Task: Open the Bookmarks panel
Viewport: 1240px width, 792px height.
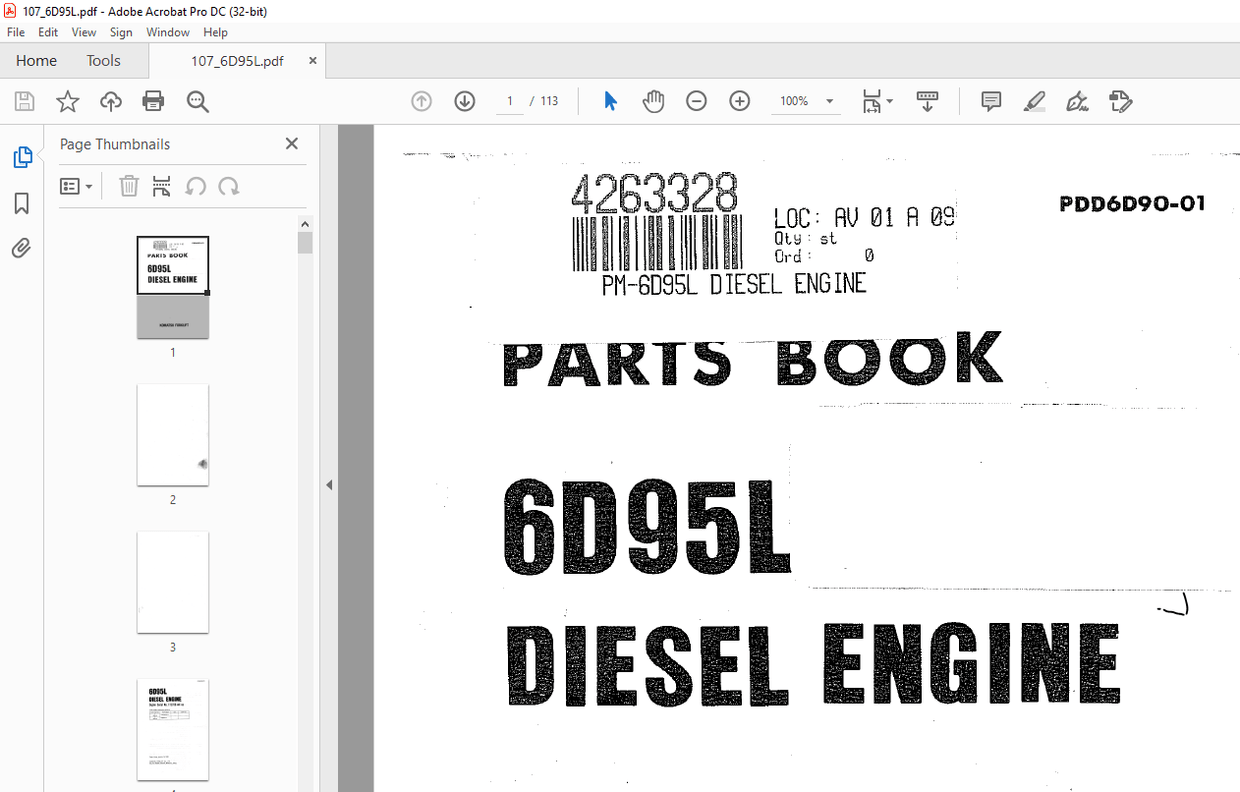Action: pos(21,203)
